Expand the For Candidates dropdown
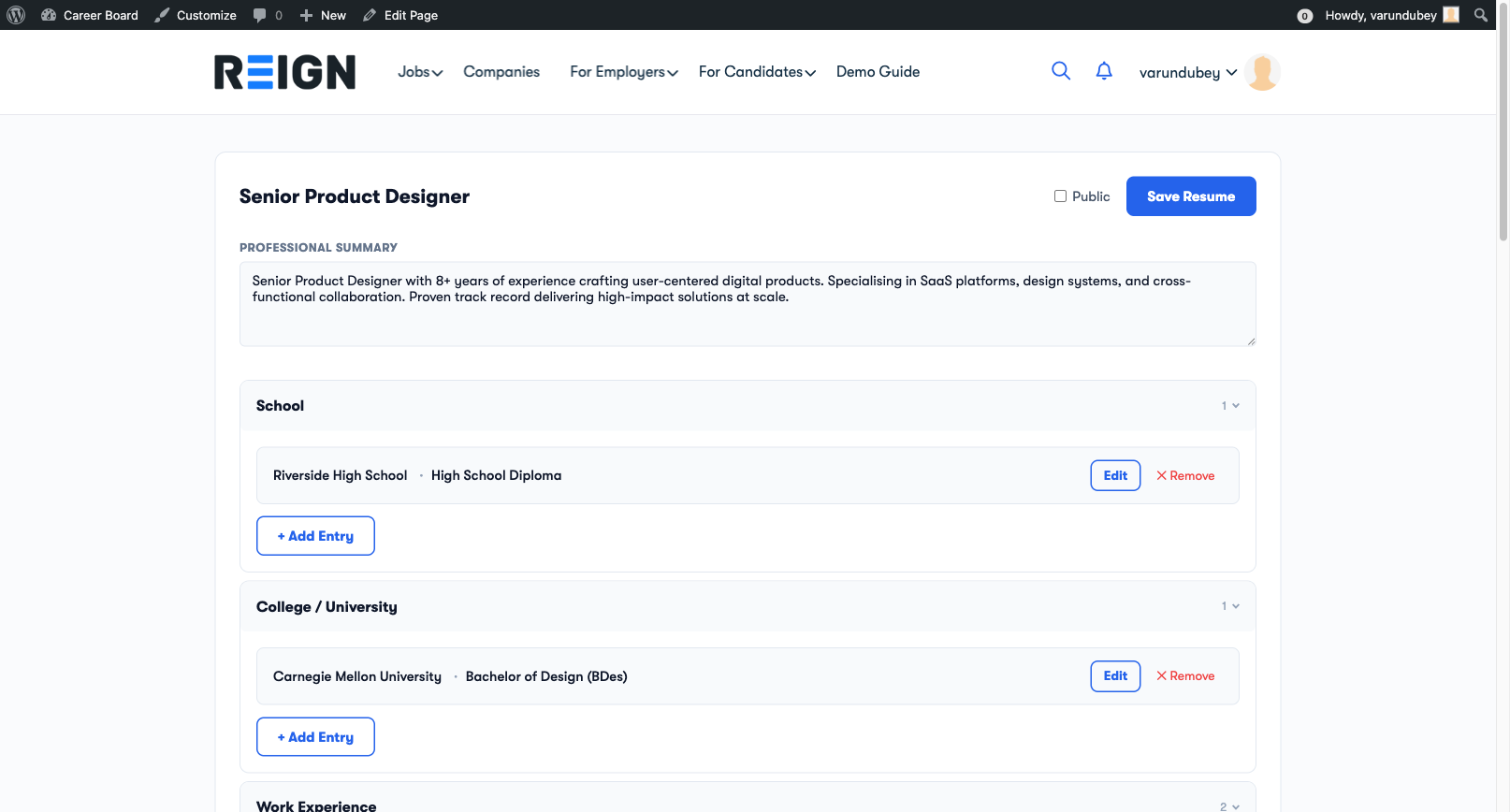 click(757, 72)
